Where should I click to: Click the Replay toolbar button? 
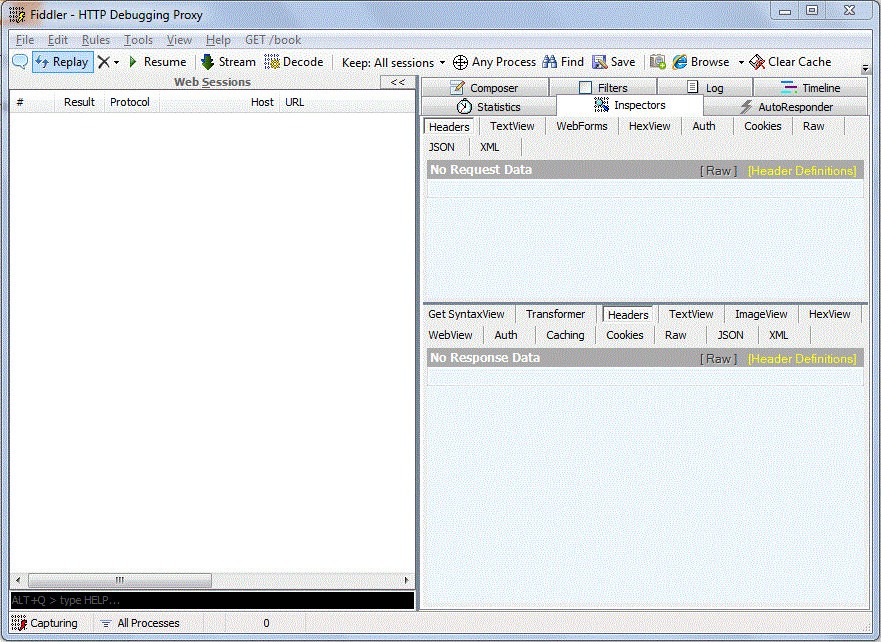coord(63,62)
